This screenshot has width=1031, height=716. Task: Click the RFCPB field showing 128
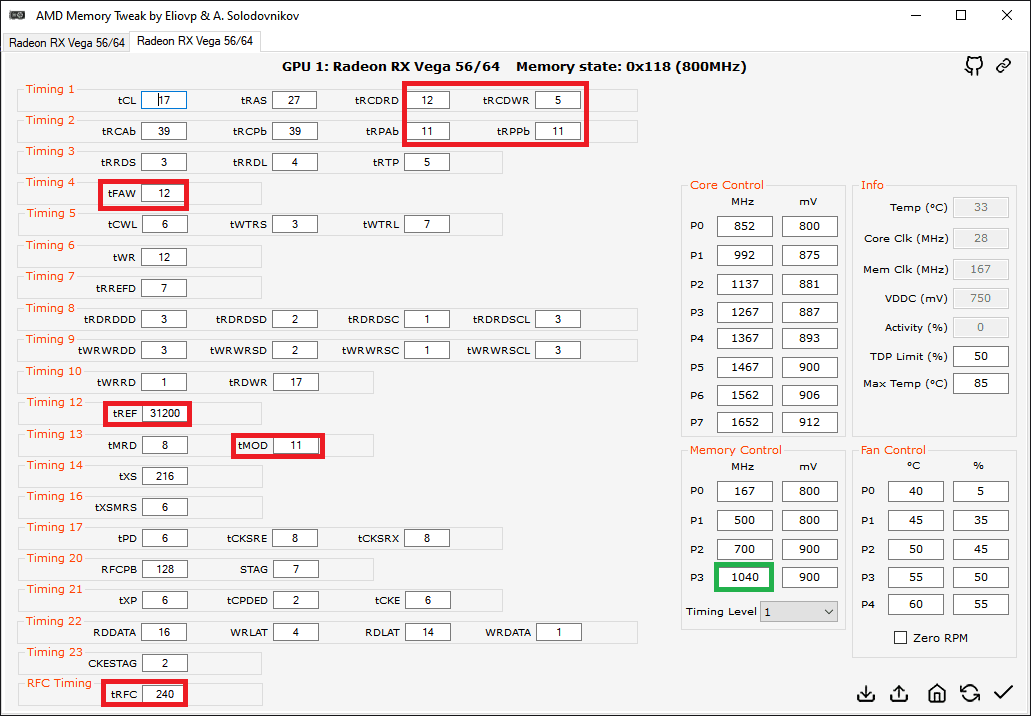(164, 569)
